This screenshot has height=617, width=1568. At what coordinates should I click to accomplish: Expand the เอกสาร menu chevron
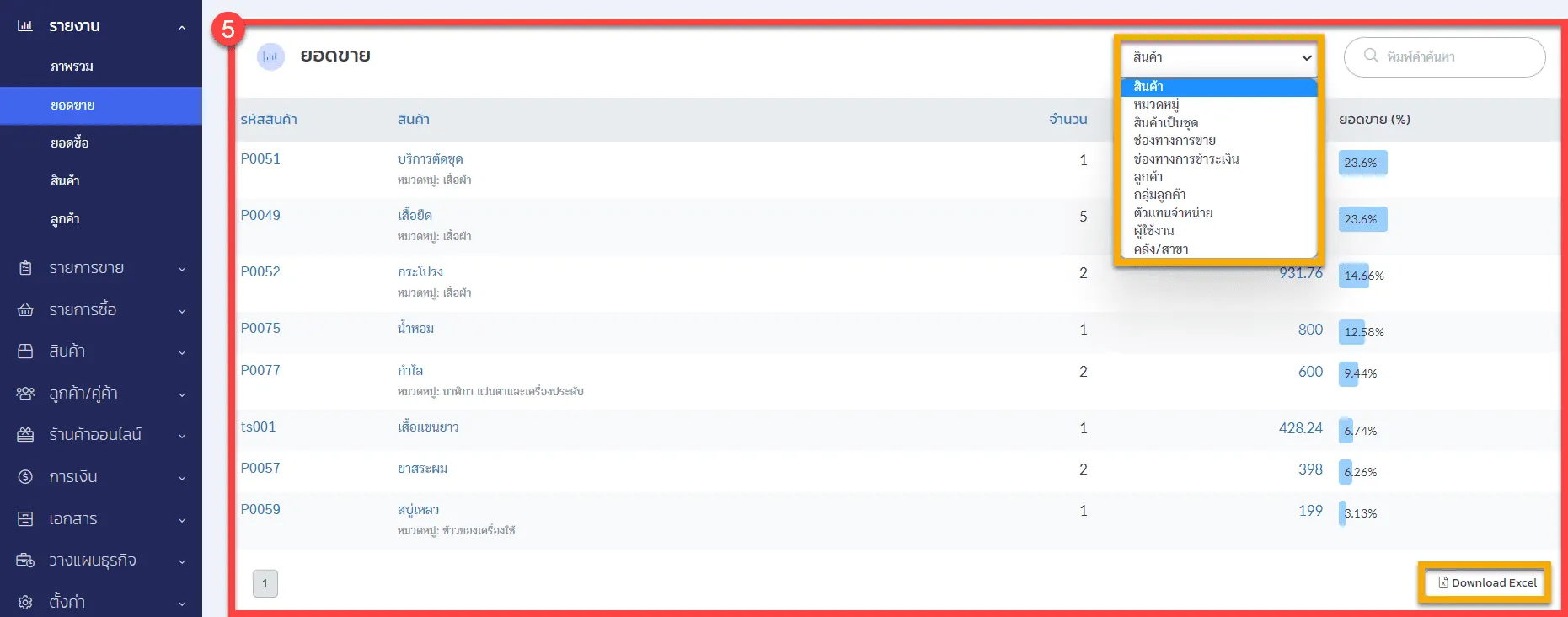[182, 520]
